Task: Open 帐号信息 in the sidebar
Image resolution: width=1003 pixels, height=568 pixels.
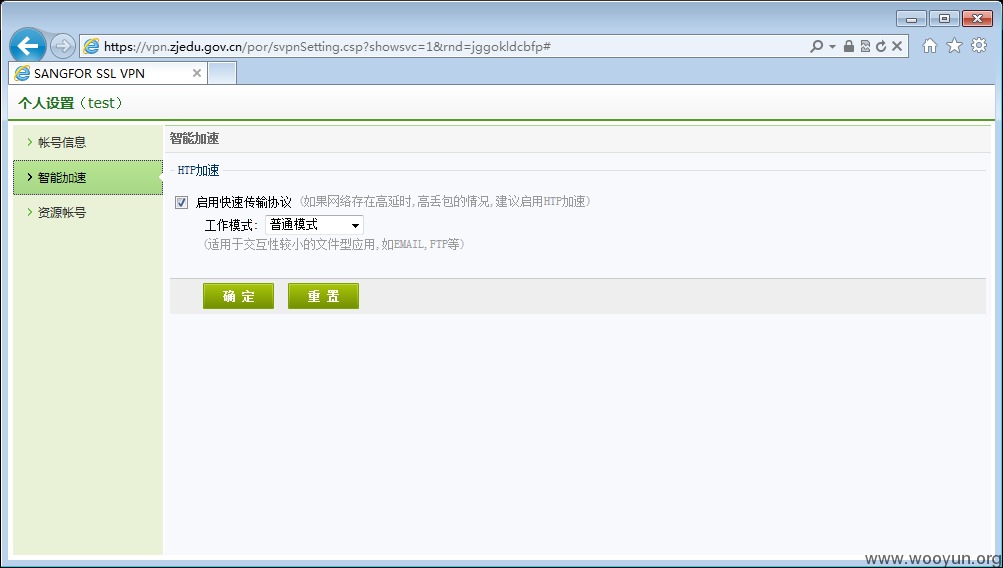Action: 88,142
